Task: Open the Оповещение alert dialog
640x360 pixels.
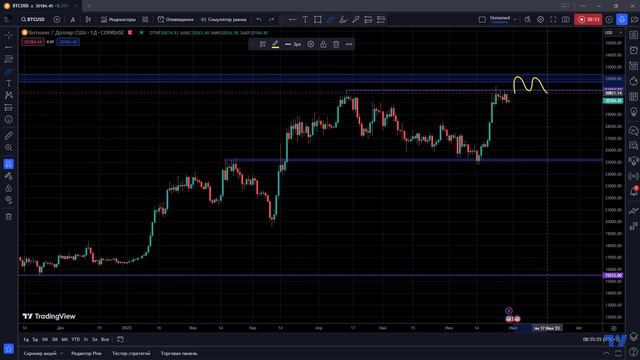Action: (x=175, y=20)
